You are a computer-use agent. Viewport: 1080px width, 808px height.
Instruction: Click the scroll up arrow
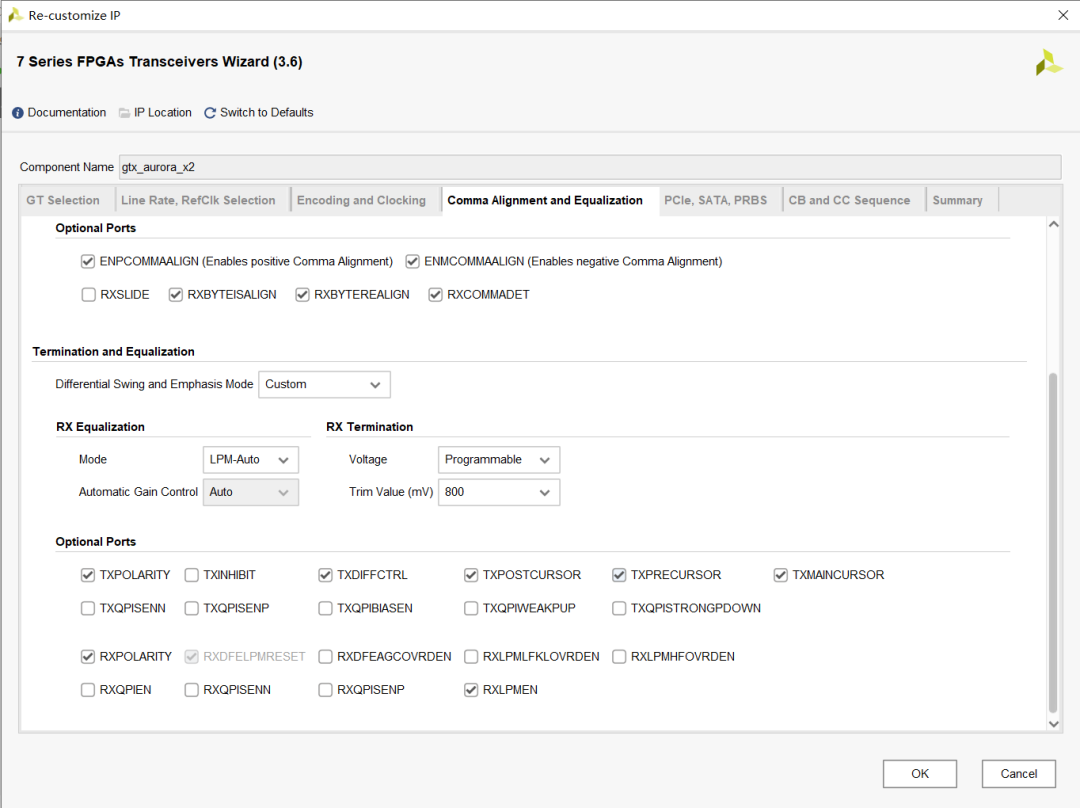[x=1053, y=225]
